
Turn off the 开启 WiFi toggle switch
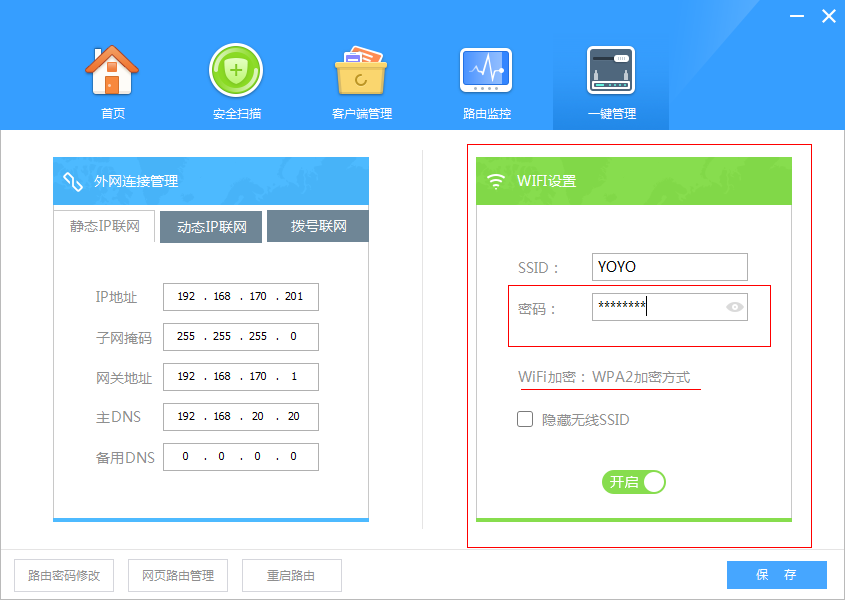click(x=633, y=482)
